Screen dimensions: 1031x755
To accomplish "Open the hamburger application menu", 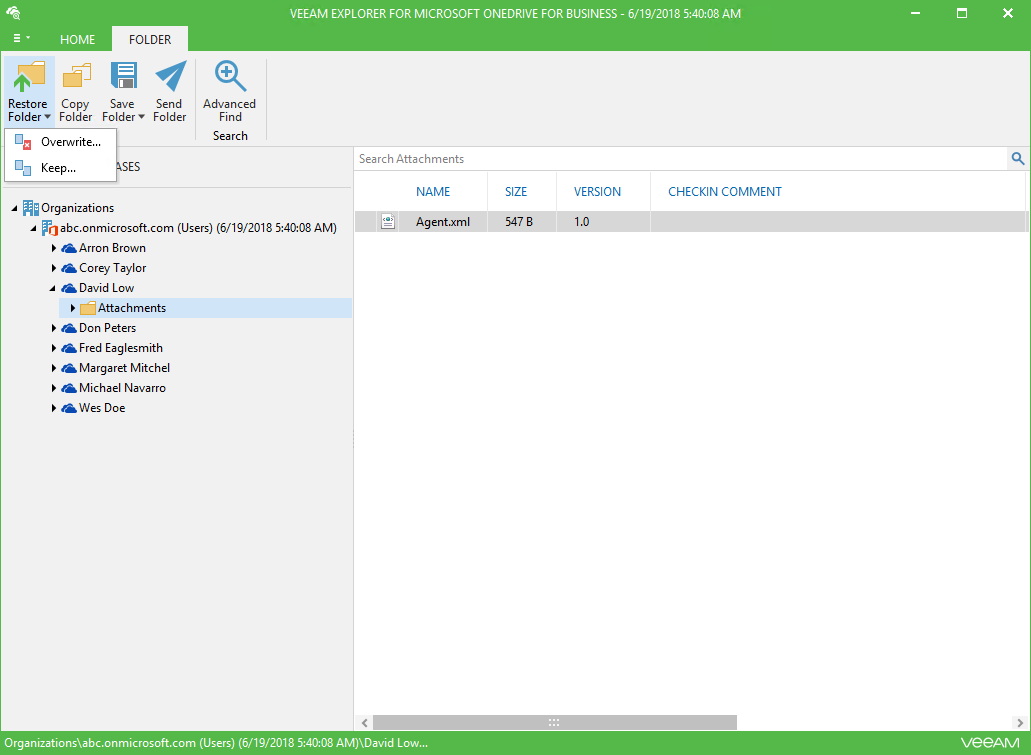I will [x=21, y=38].
